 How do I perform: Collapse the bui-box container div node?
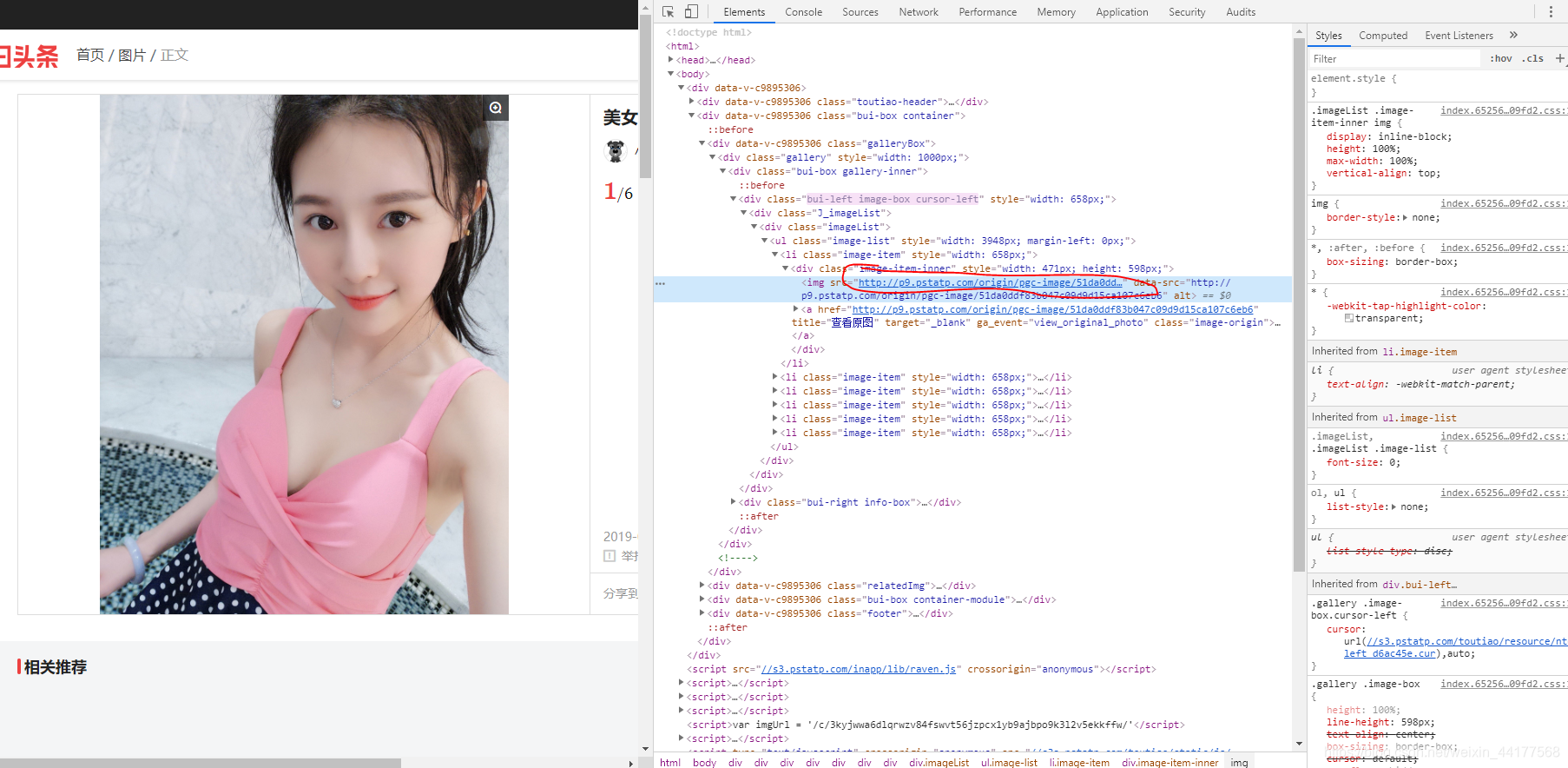tap(692, 116)
